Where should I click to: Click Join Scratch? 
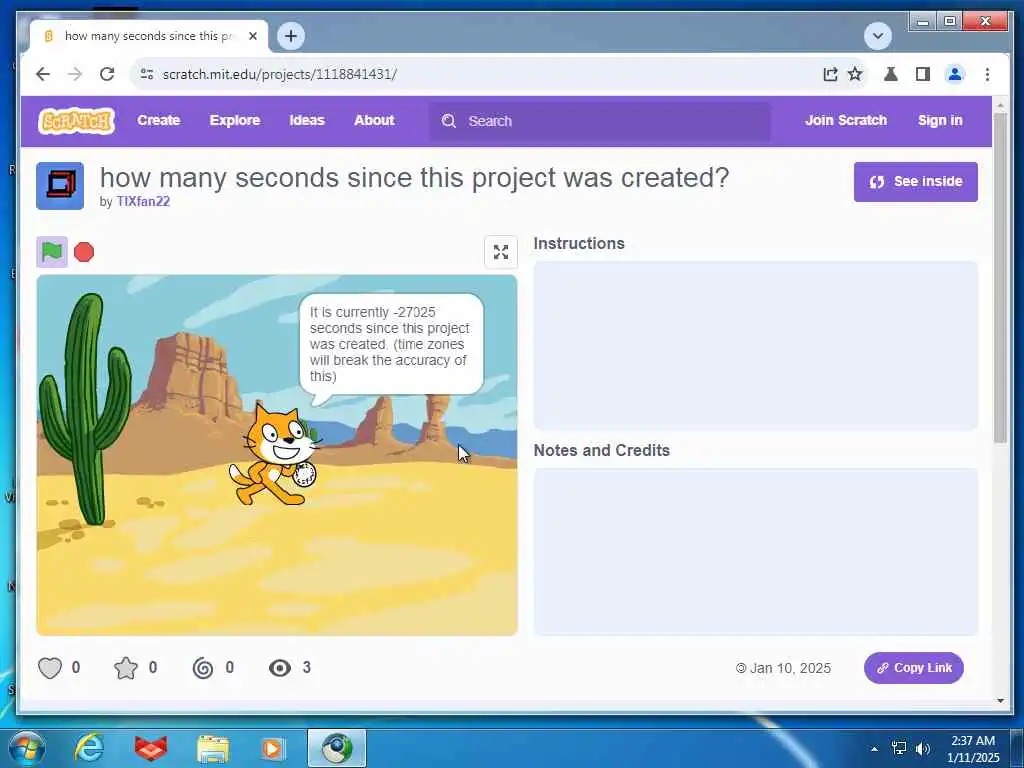846,121
